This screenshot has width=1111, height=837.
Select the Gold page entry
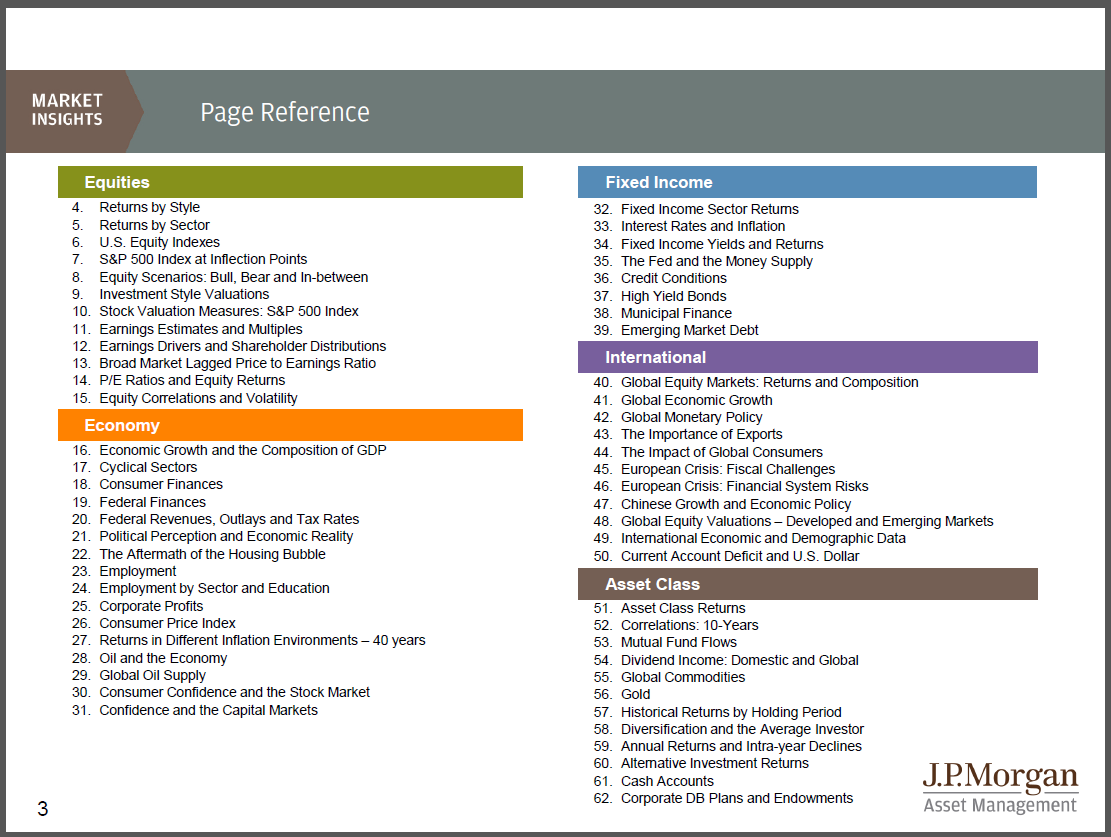635,694
